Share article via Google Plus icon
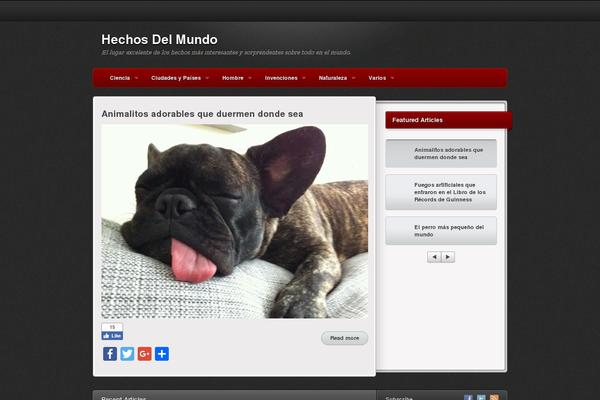The width and height of the screenshot is (600, 400). tap(144, 354)
